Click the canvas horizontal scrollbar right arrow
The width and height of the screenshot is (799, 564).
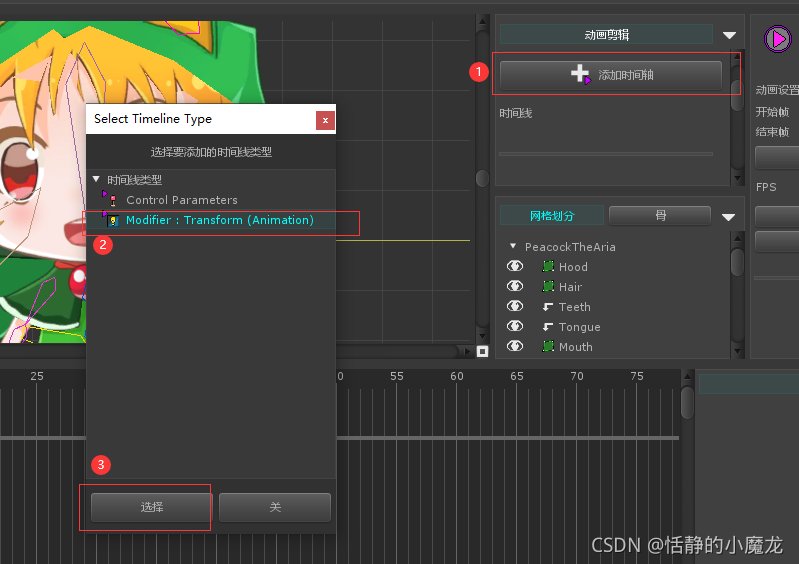click(467, 351)
